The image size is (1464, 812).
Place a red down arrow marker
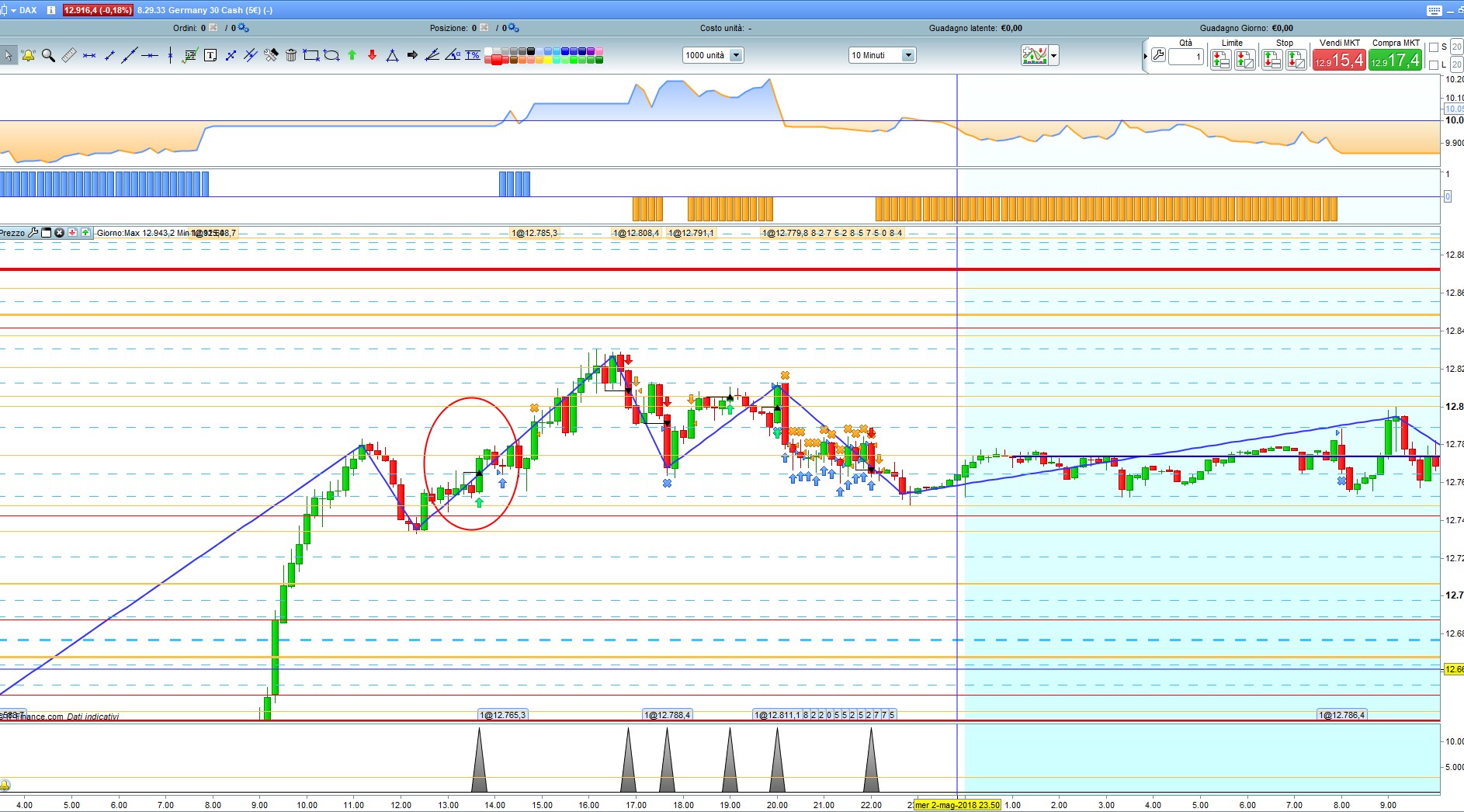tap(372, 55)
